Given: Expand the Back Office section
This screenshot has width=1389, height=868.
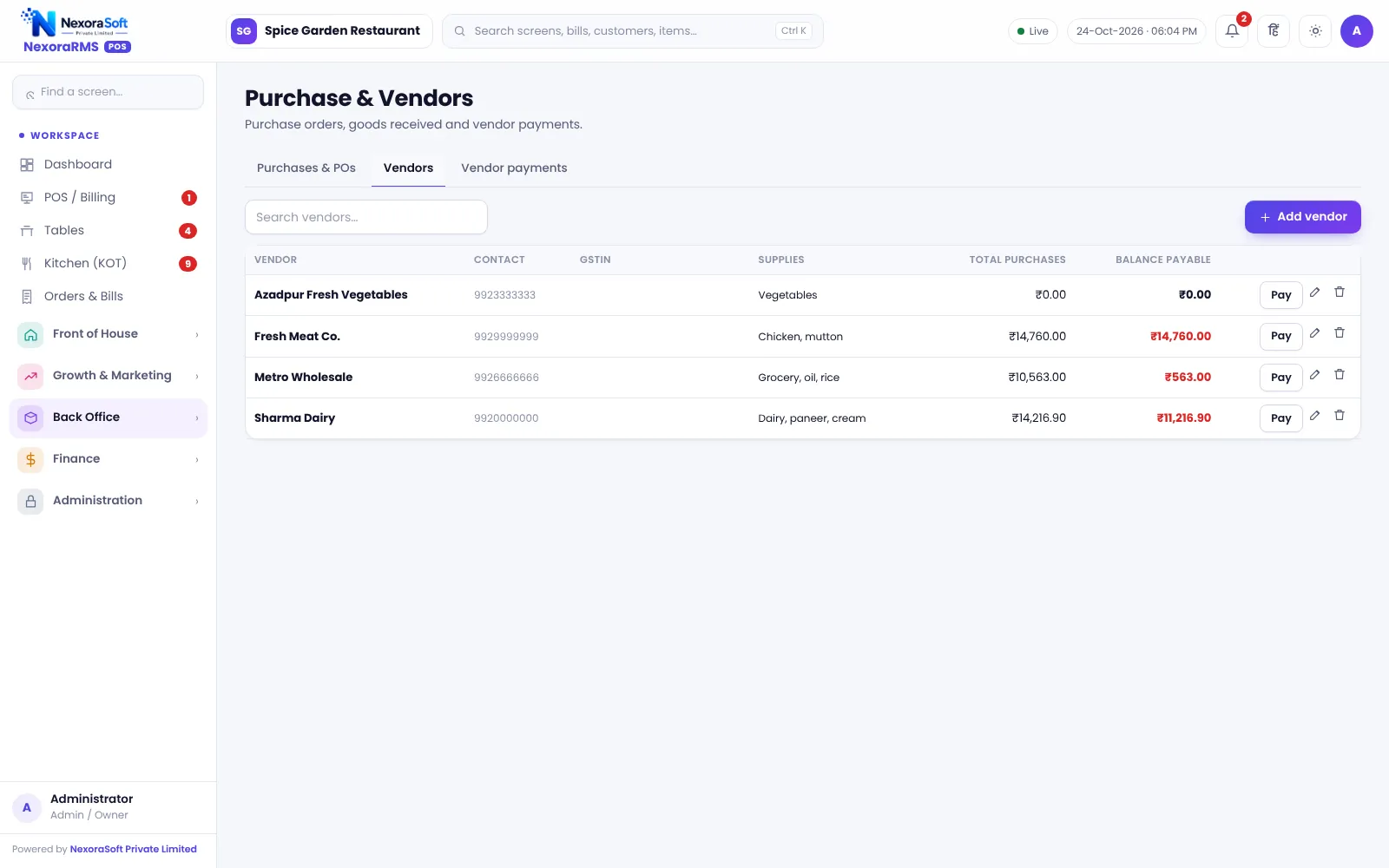Looking at the screenshot, I should (x=109, y=418).
